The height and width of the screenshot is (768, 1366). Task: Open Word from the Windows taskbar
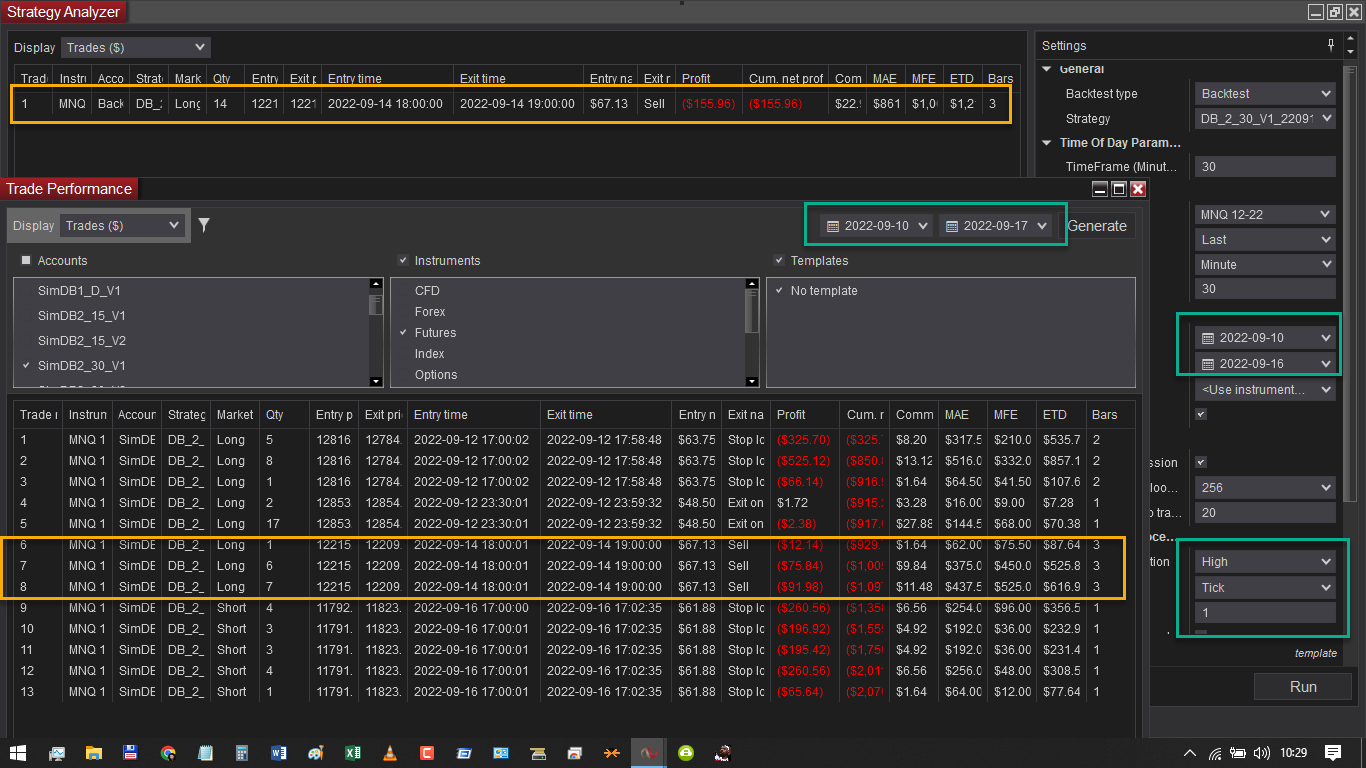point(279,753)
